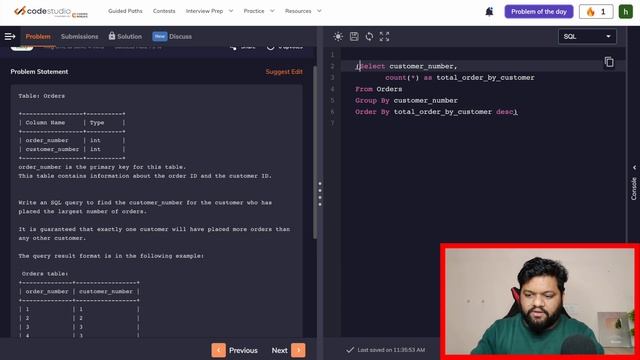
Task: Click code line starting 'Order By total_order_by_customer'
Action: (436, 112)
